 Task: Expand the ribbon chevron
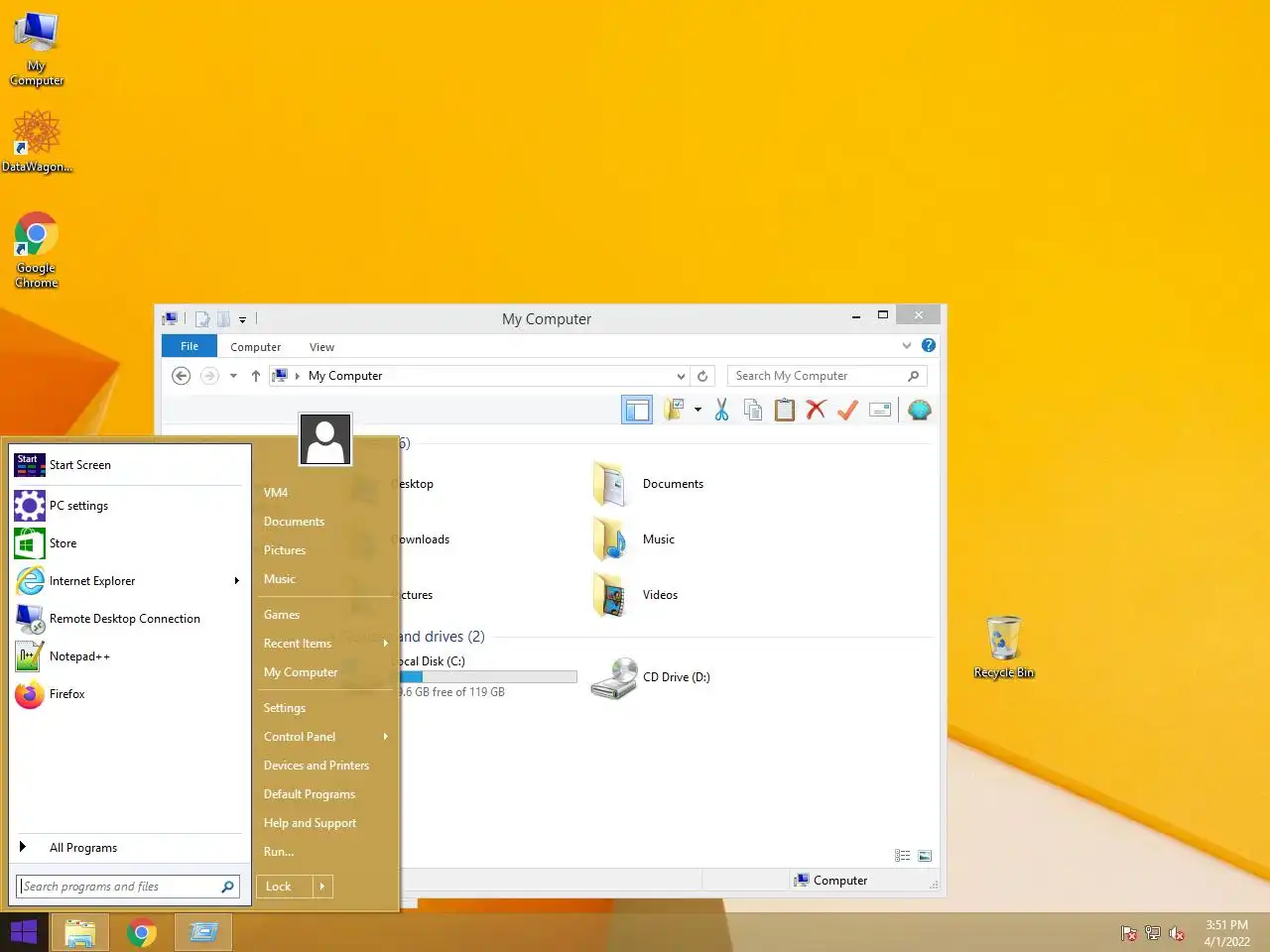[907, 345]
